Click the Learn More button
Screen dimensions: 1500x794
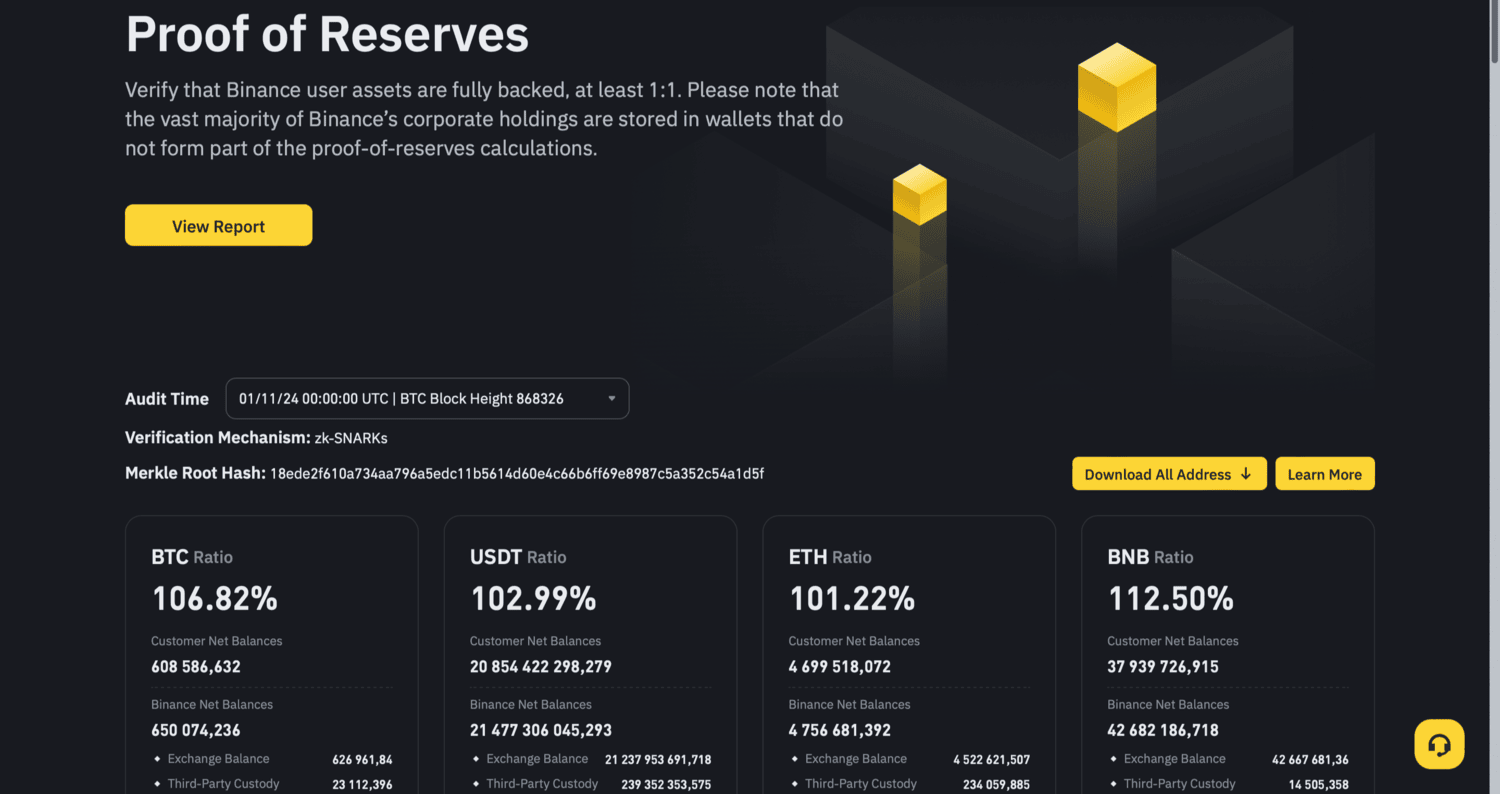point(1324,474)
